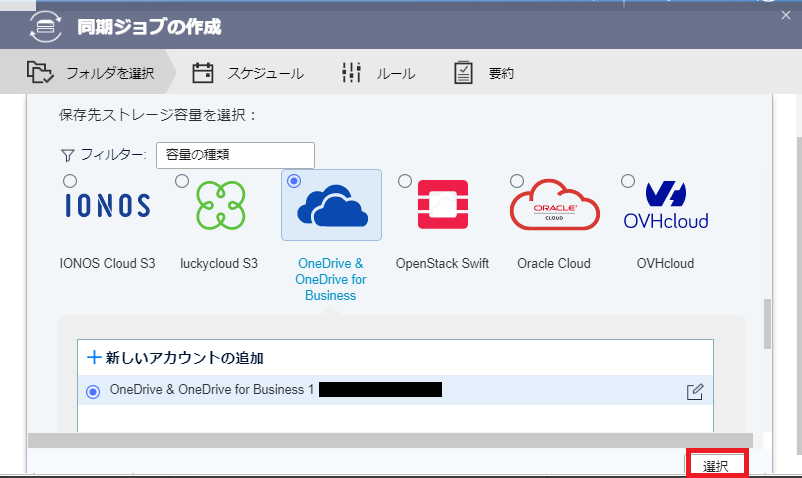
Task: Click the OpenStack Swift label
Action: (442, 263)
